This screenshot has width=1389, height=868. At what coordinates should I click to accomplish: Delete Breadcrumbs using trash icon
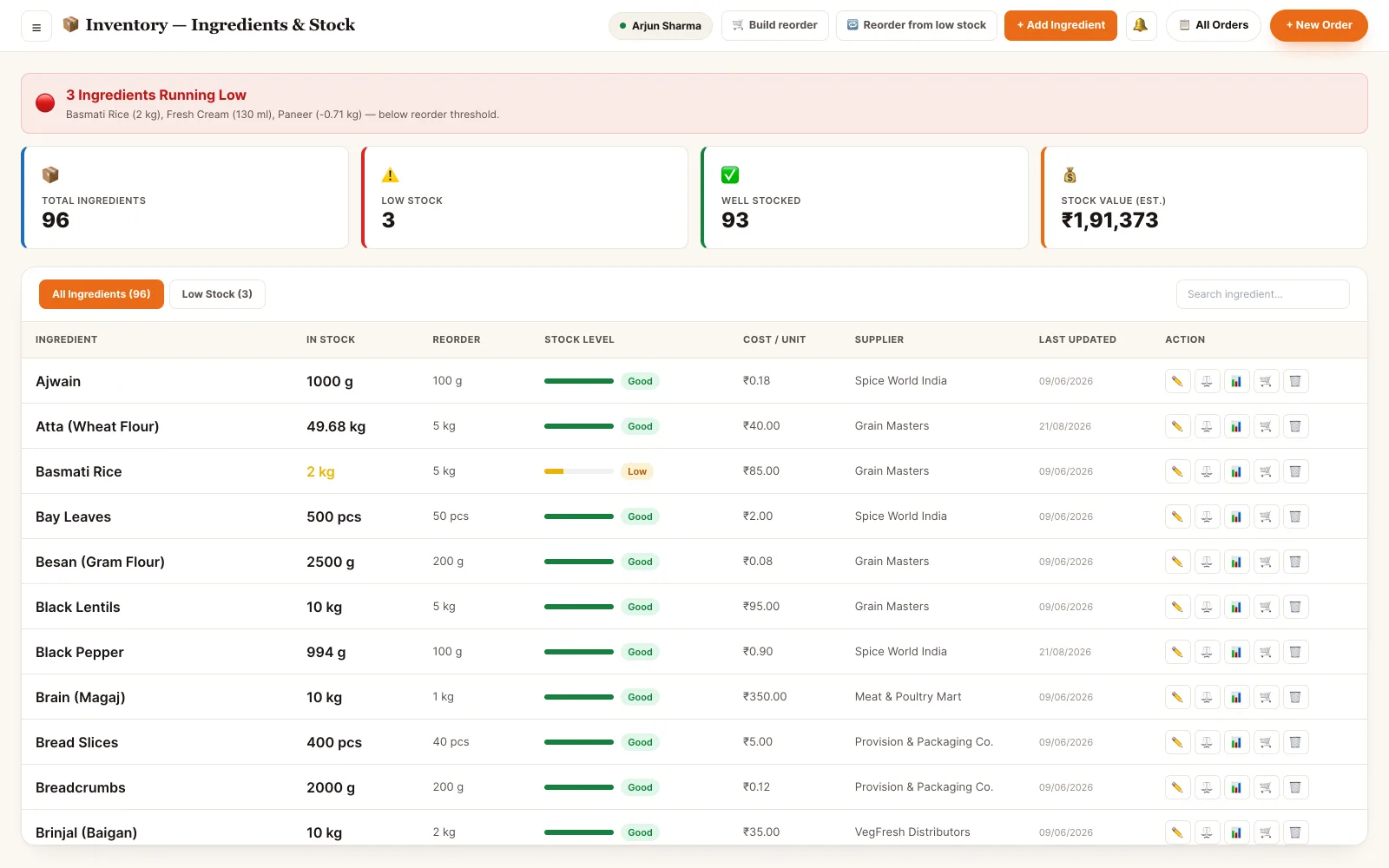pos(1295,787)
